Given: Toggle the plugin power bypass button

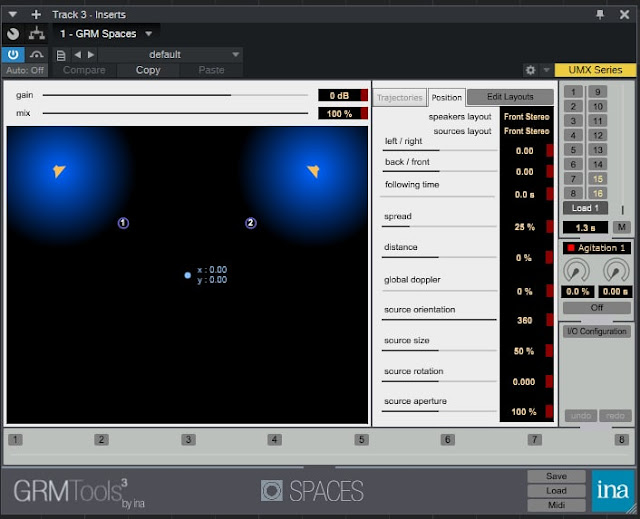Looking at the screenshot, I should (x=13, y=54).
